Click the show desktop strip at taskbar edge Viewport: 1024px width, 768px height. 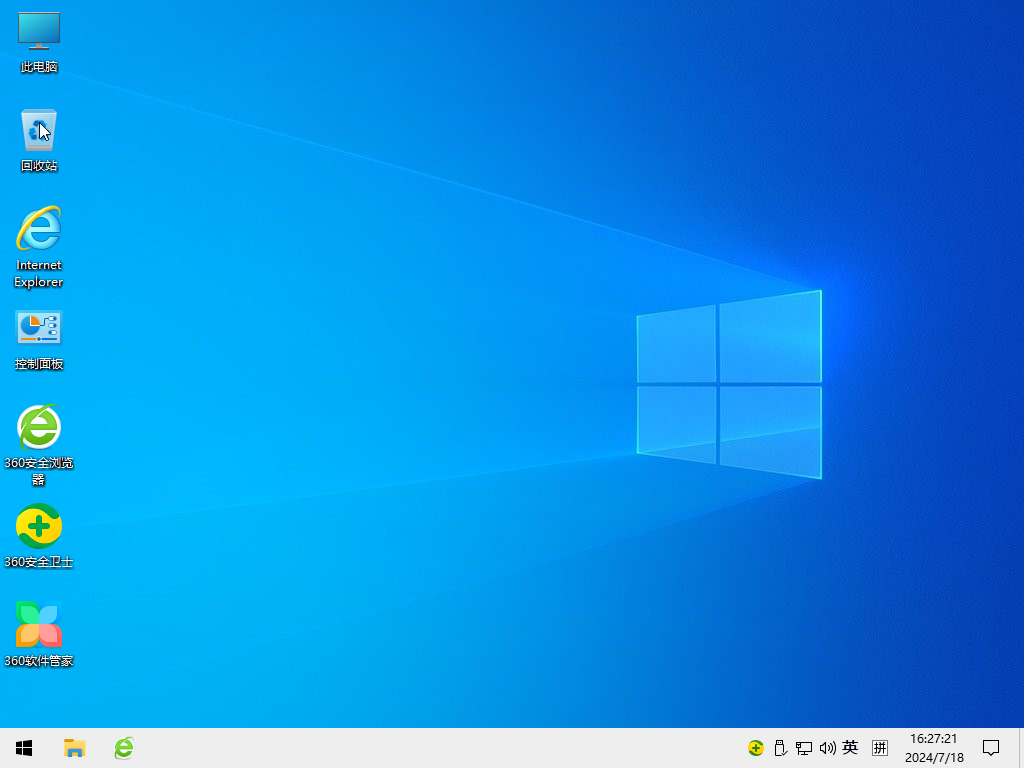[1021, 747]
